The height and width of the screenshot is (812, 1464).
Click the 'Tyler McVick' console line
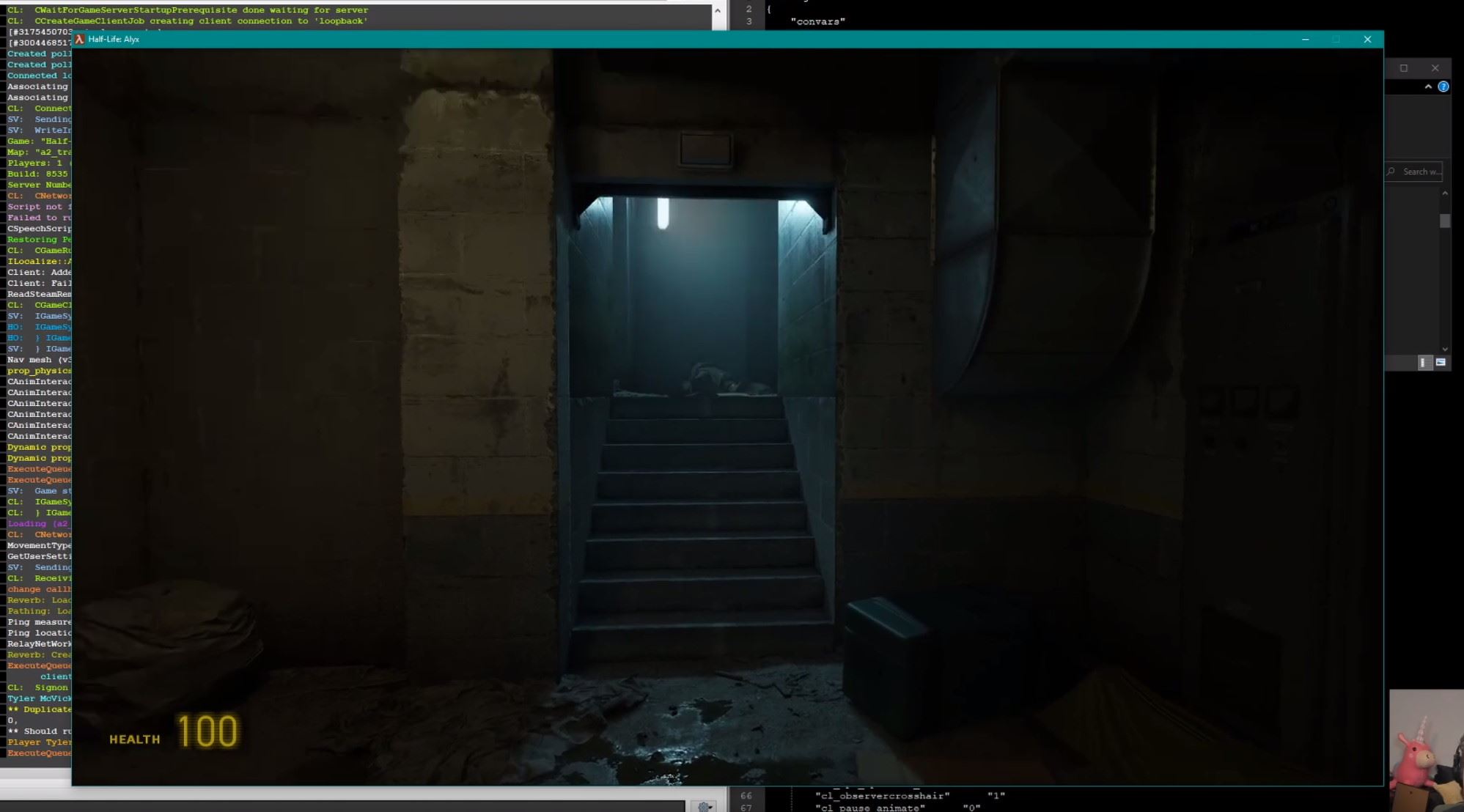click(x=40, y=698)
